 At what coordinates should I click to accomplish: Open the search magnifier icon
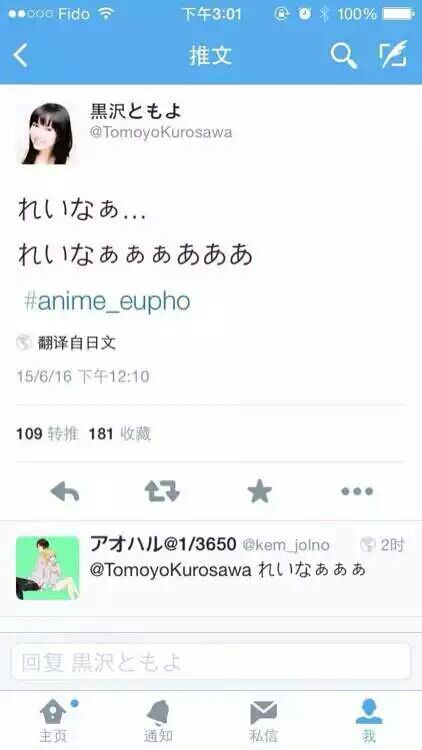click(x=343, y=55)
